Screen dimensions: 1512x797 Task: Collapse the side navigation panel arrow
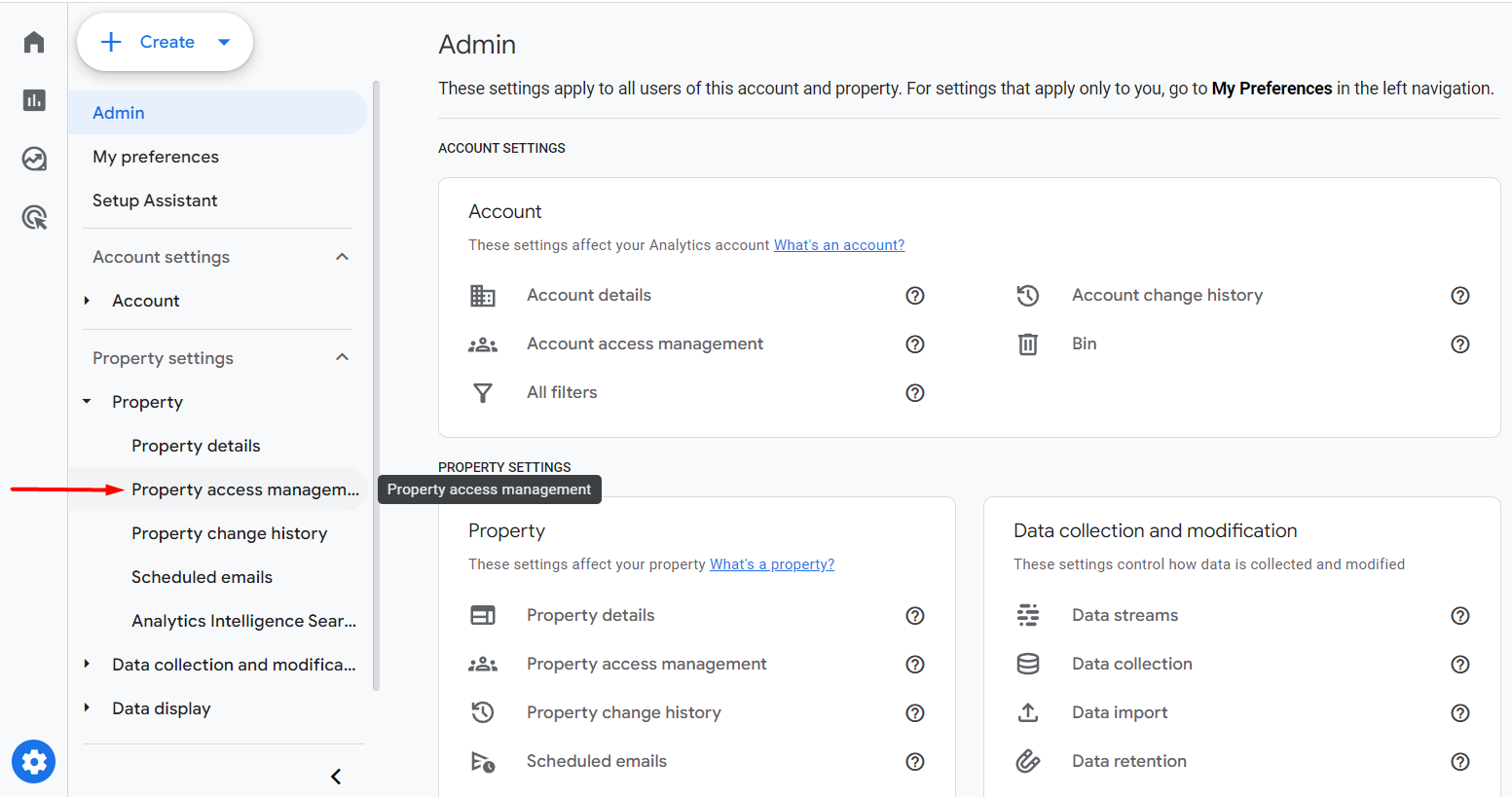tap(336, 777)
